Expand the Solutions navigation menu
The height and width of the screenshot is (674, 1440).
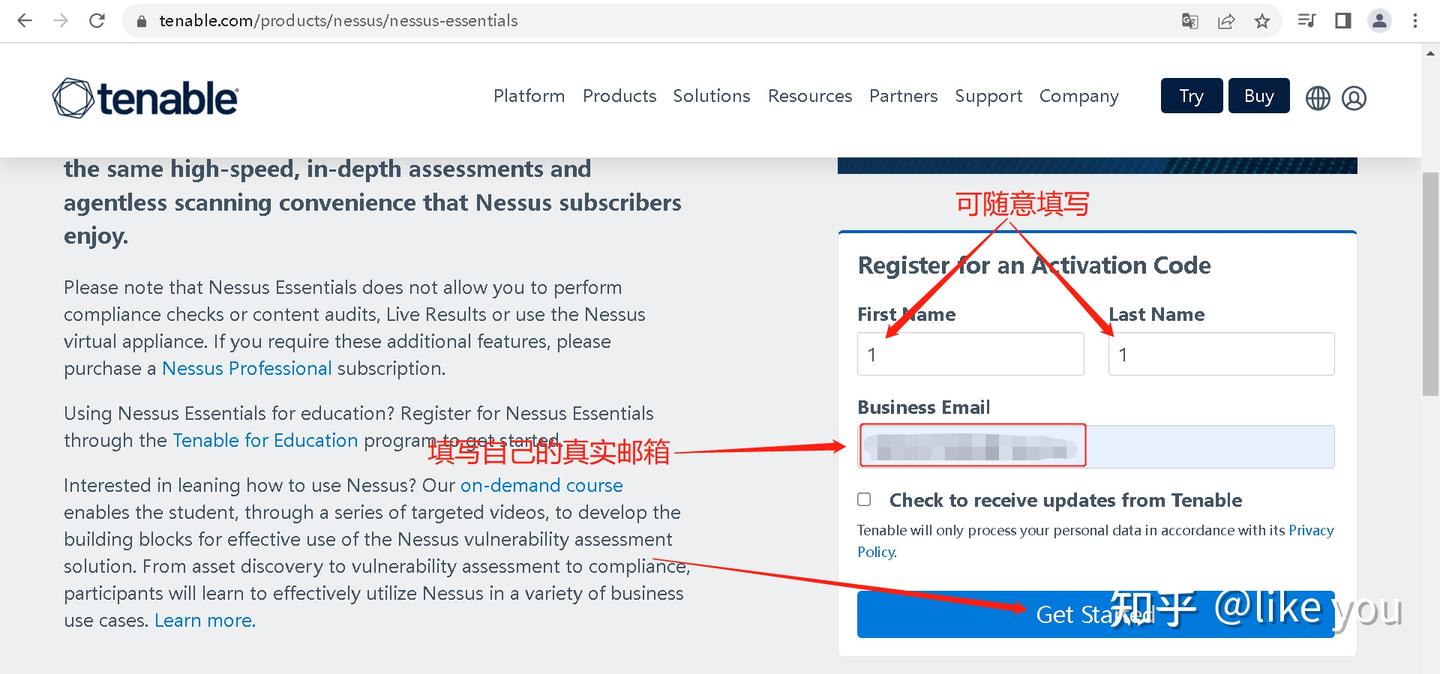coord(711,96)
